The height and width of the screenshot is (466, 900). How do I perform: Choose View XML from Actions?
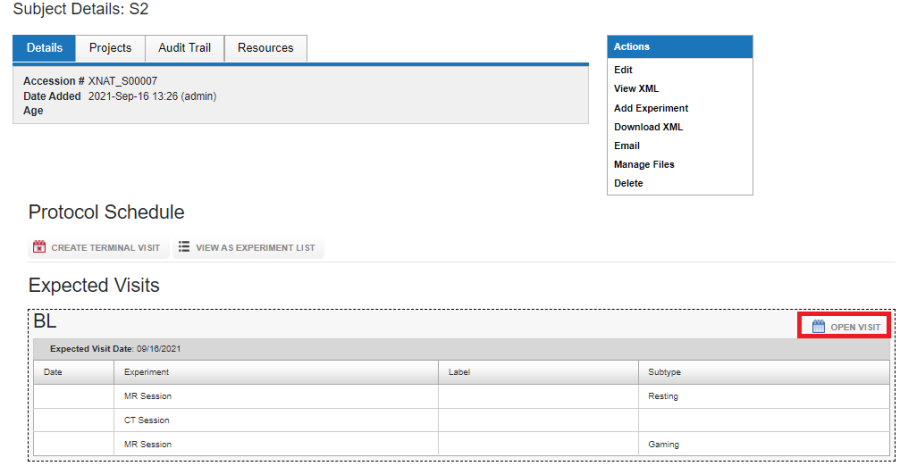pos(636,89)
